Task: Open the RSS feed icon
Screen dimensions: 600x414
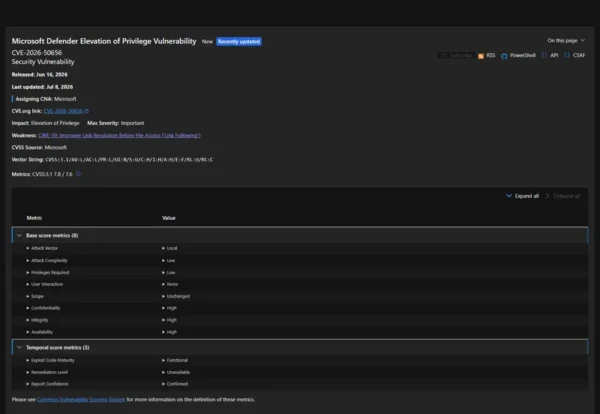Action: point(481,56)
